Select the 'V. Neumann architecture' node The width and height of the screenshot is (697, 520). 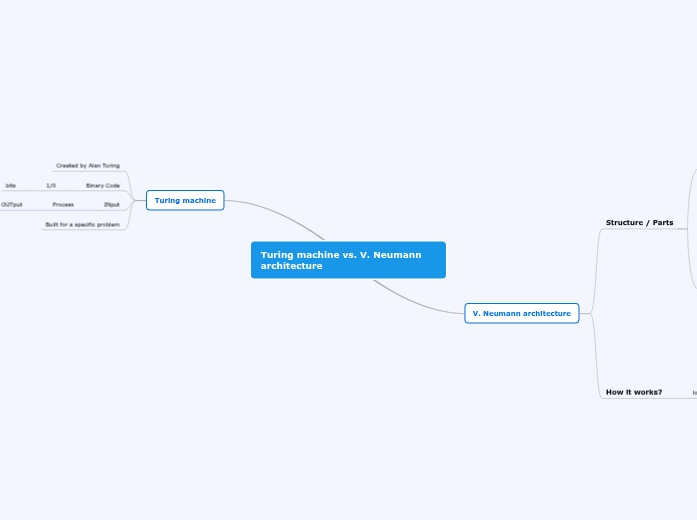(521, 313)
